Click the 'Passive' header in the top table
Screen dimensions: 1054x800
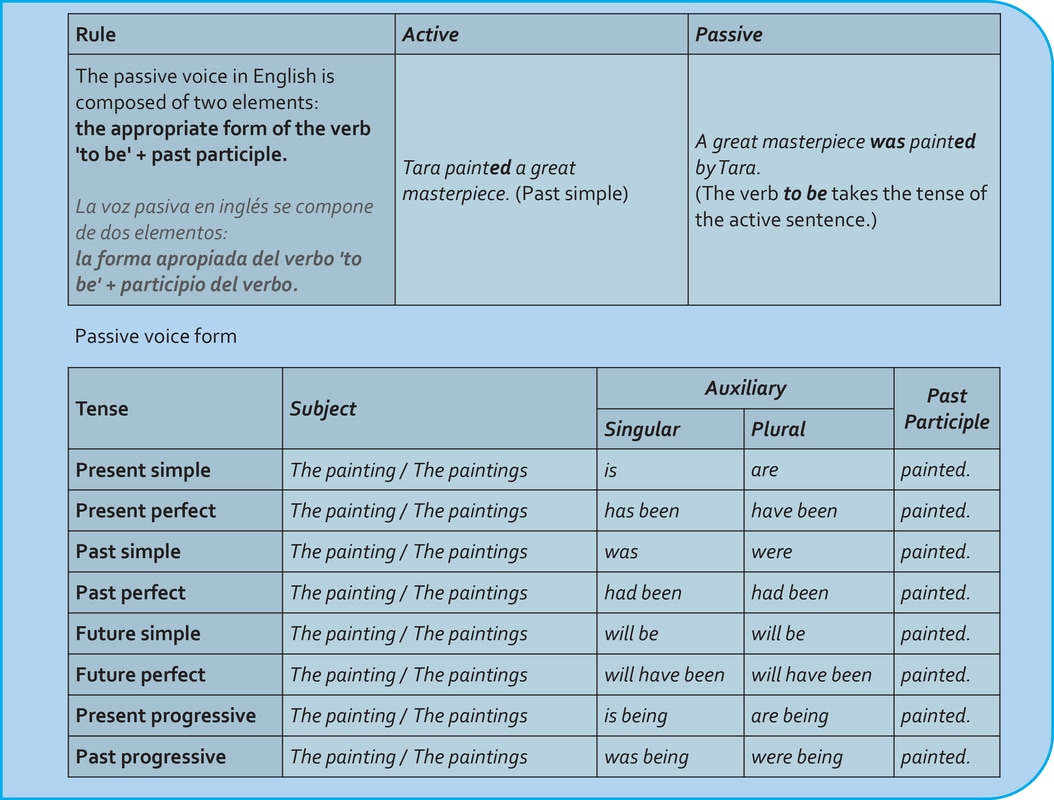[x=728, y=35]
